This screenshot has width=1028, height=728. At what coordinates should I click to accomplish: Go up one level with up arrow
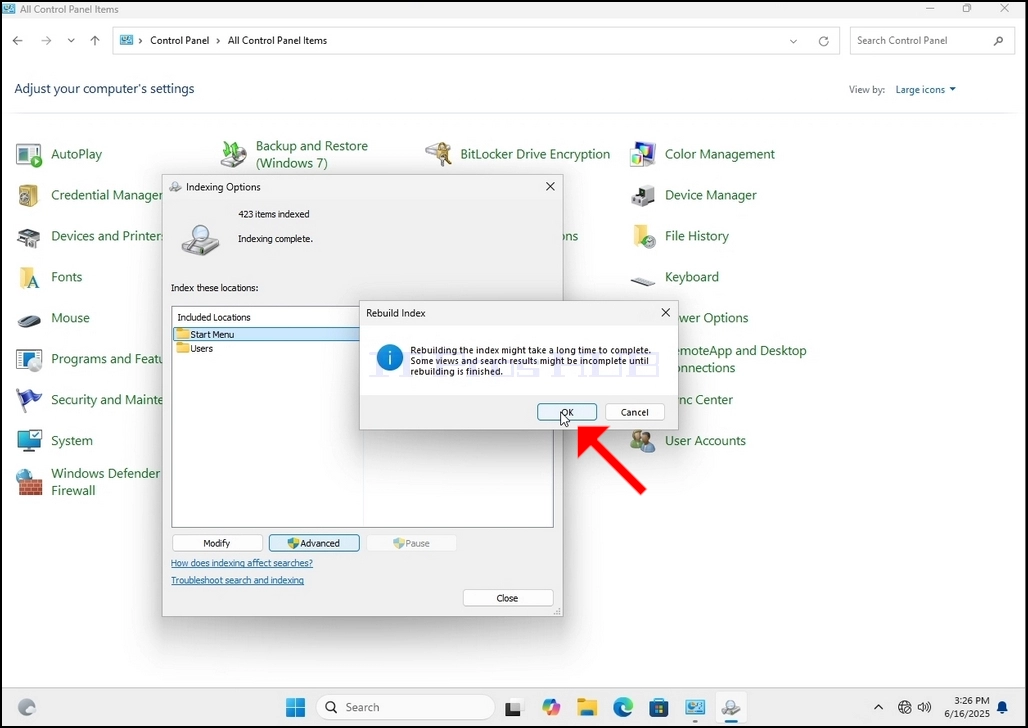[95, 41]
